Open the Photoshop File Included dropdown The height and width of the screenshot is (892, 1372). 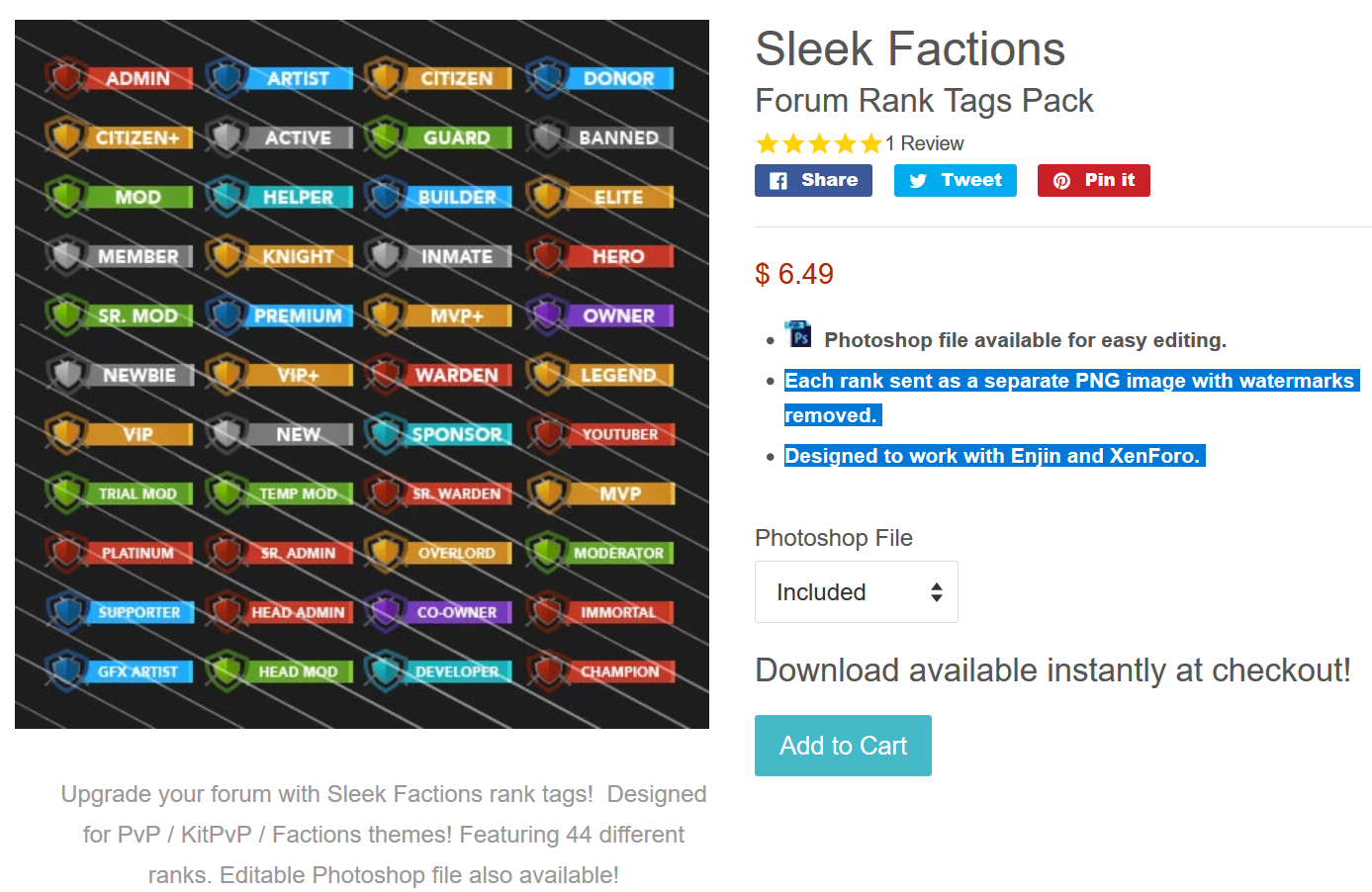tap(857, 592)
